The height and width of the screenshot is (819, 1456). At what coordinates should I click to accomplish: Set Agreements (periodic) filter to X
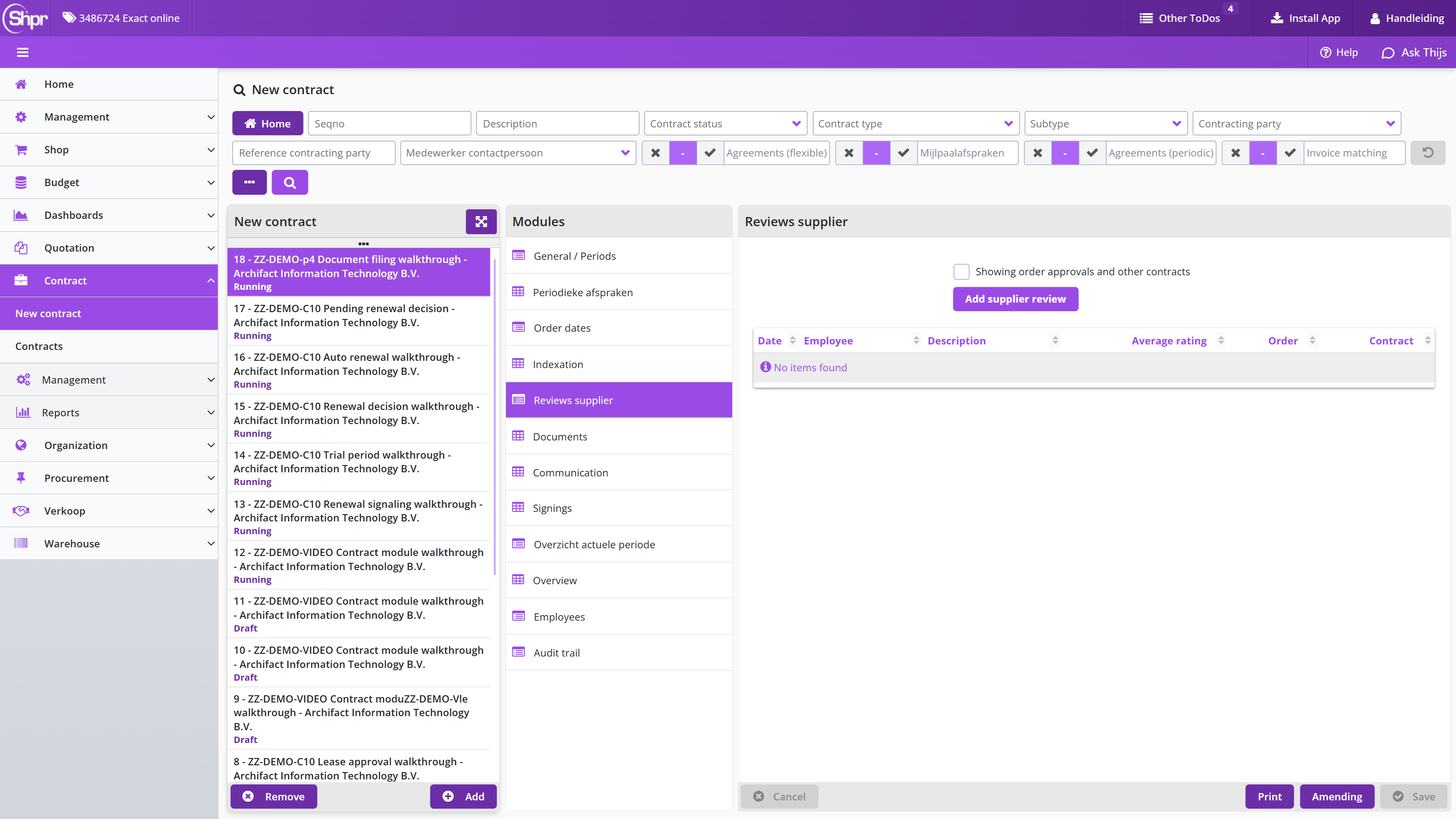pyautogui.click(x=1038, y=152)
